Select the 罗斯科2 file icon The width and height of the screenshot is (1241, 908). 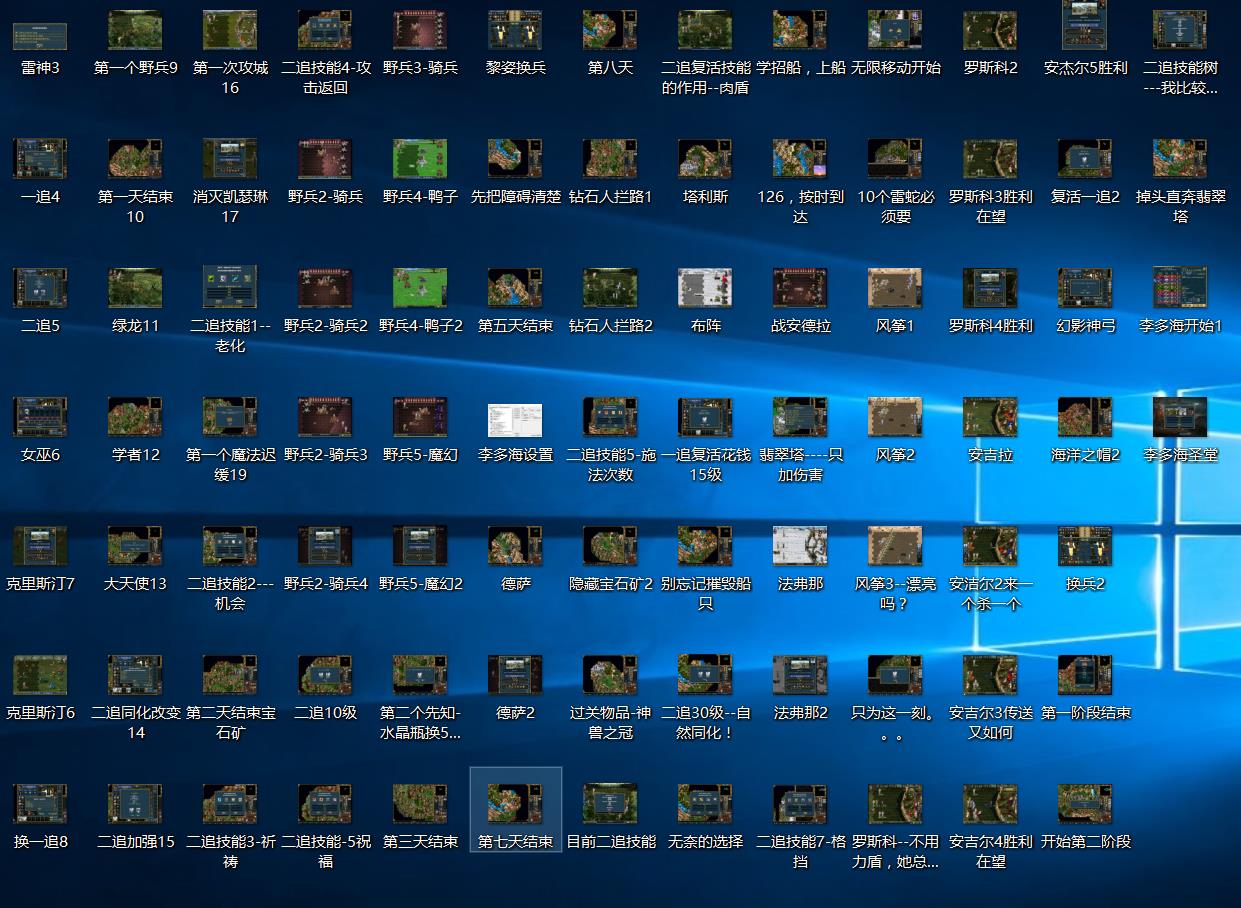pyautogui.click(x=990, y=32)
